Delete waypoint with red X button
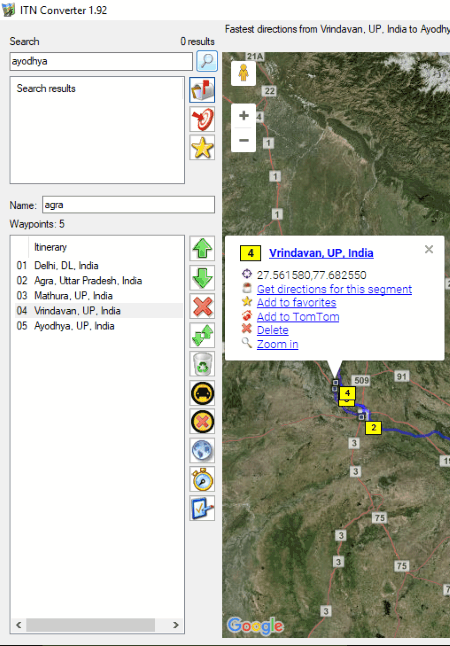Viewport: 450px width, 646px height. coord(202,306)
